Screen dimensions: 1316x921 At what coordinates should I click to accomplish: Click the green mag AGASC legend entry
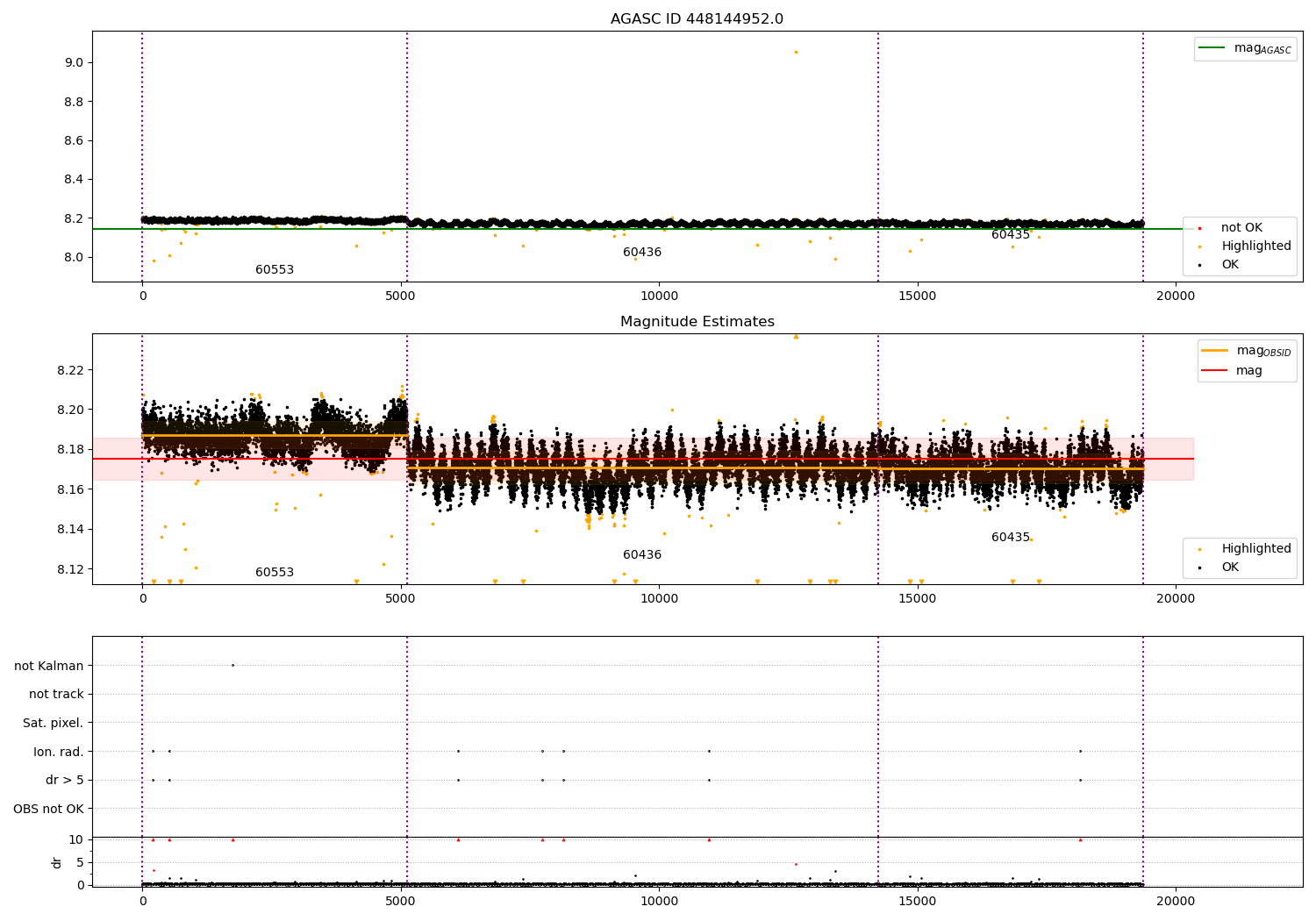coord(1246,48)
